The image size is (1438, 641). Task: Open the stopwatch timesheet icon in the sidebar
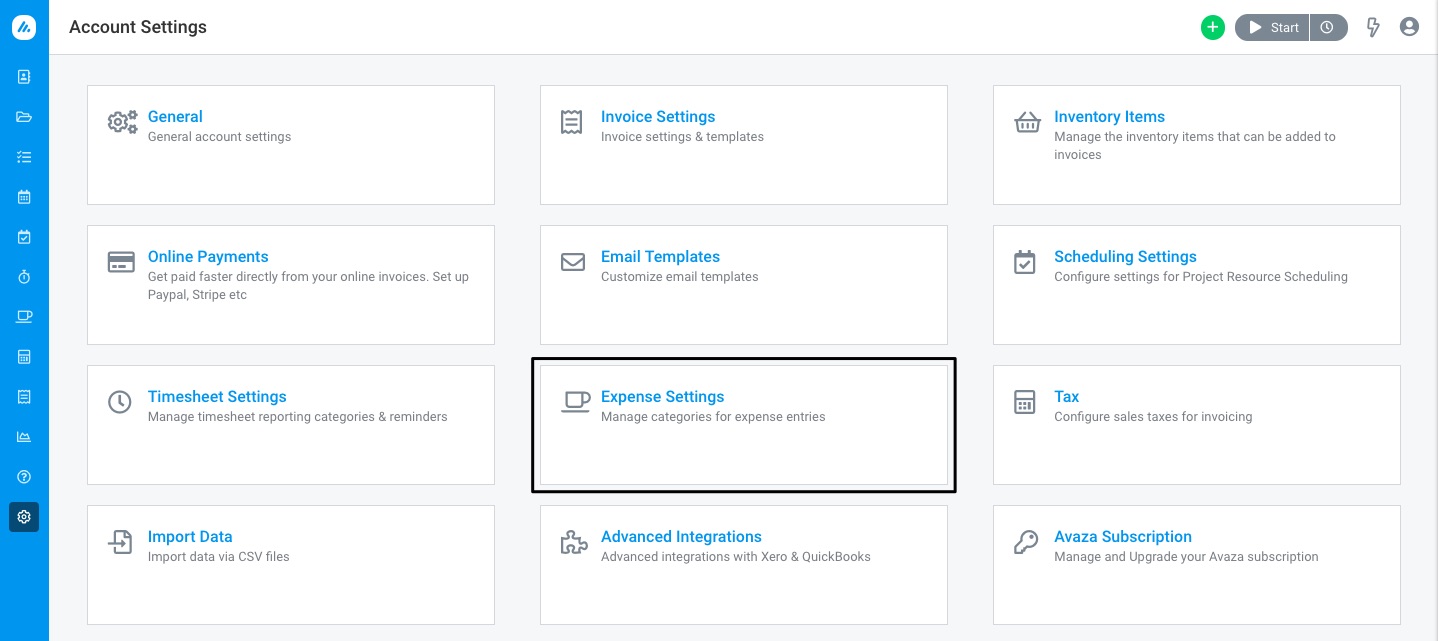pyautogui.click(x=24, y=277)
